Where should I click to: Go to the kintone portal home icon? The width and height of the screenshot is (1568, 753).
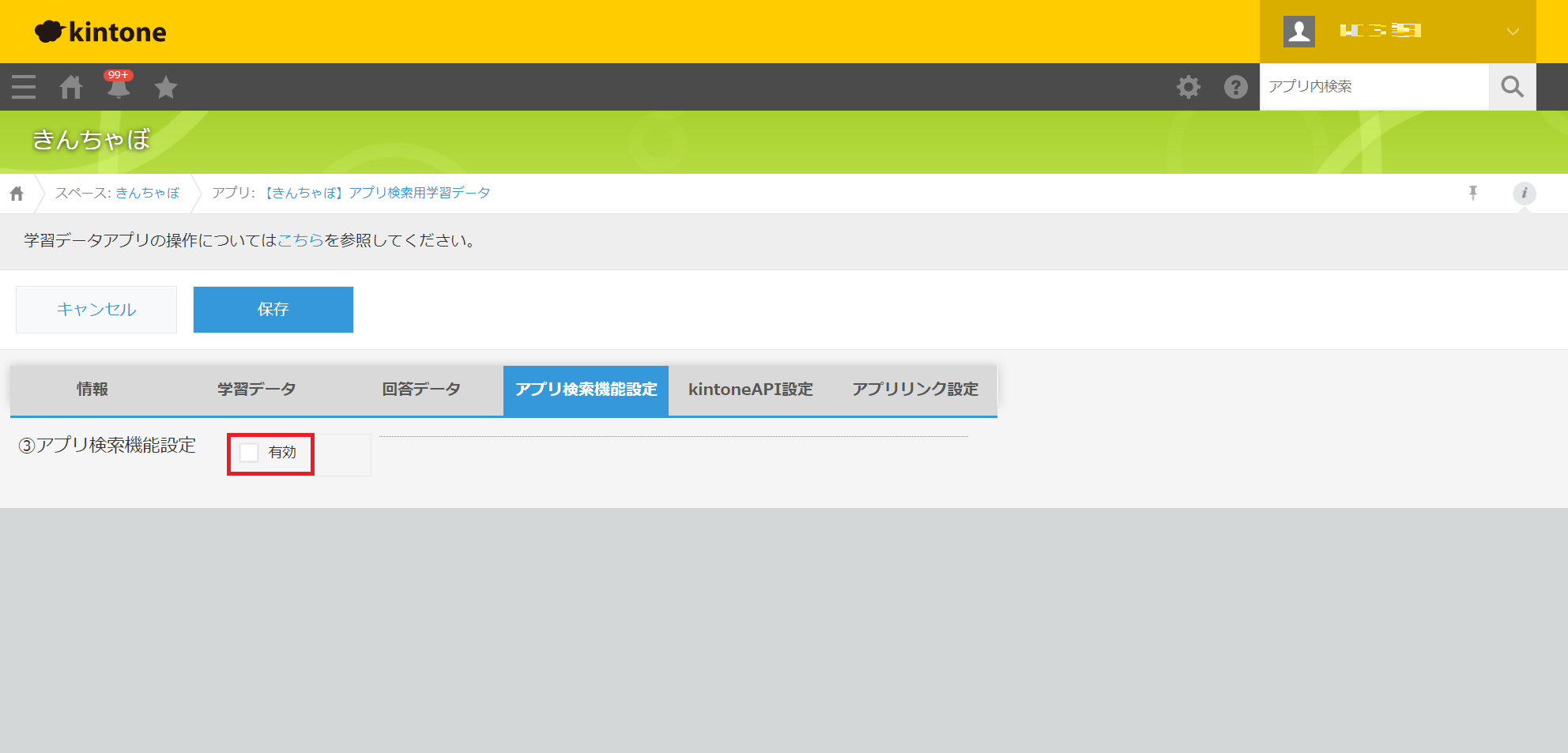click(71, 87)
